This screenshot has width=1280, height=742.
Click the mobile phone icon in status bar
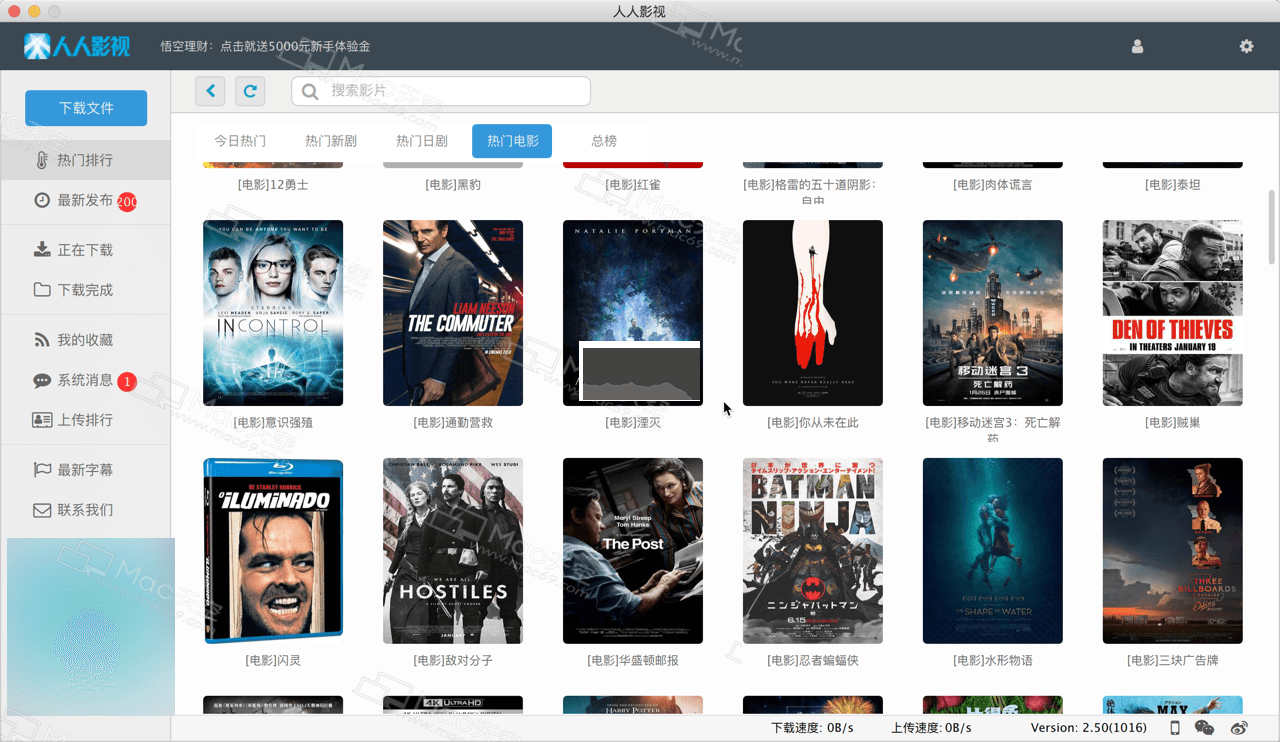point(1175,728)
